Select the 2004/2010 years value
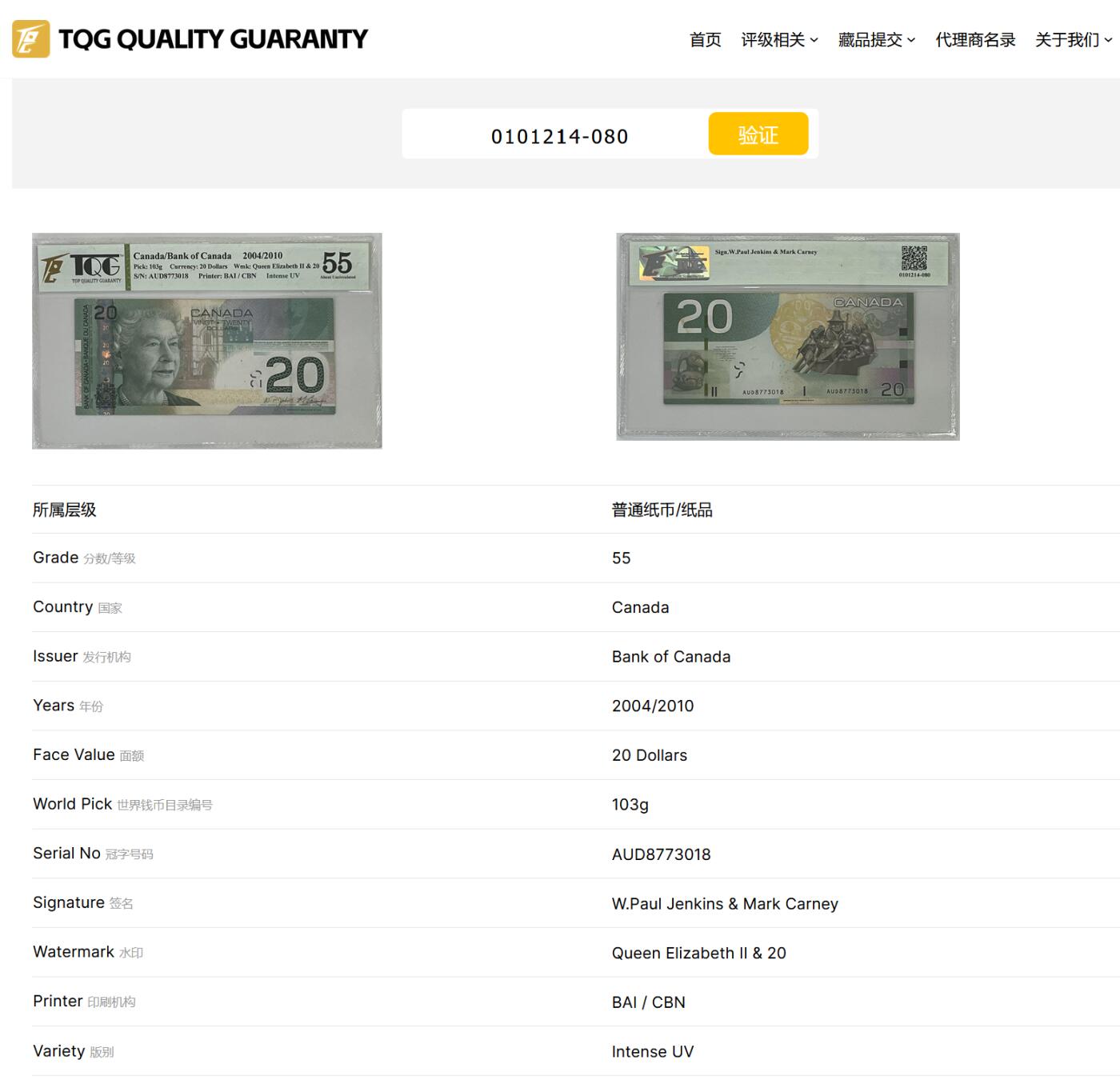 point(653,706)
